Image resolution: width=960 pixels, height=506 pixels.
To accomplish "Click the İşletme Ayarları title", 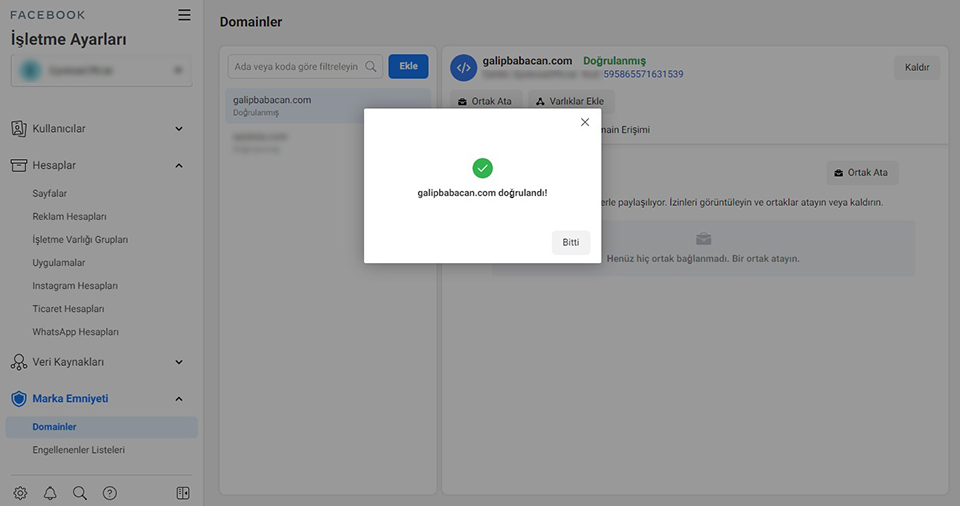I will (69, 39).
